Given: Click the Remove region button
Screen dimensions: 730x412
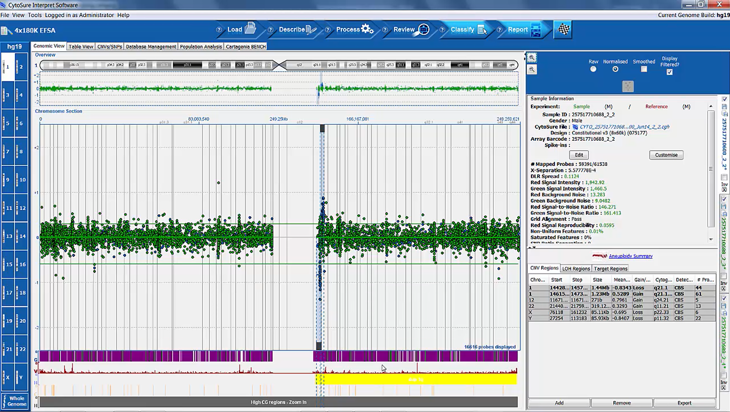Looking at the screenshot, I should point(622,403).
